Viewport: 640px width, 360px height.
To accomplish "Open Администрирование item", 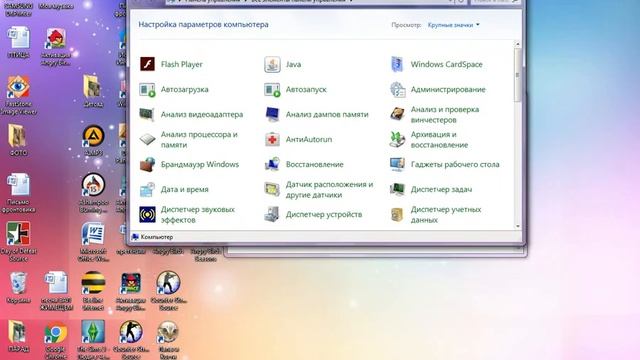I will tap(438, 89).
